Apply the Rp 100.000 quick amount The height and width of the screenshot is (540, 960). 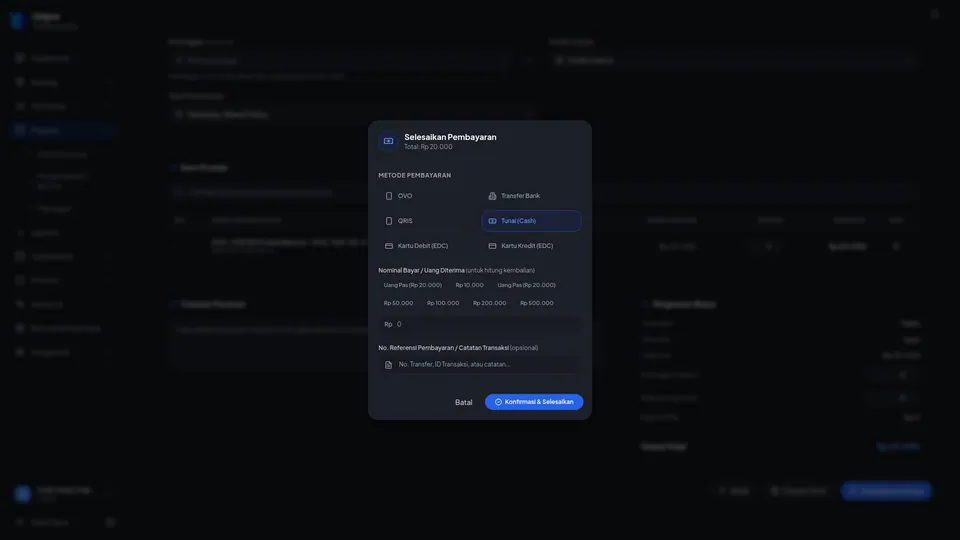443,303
